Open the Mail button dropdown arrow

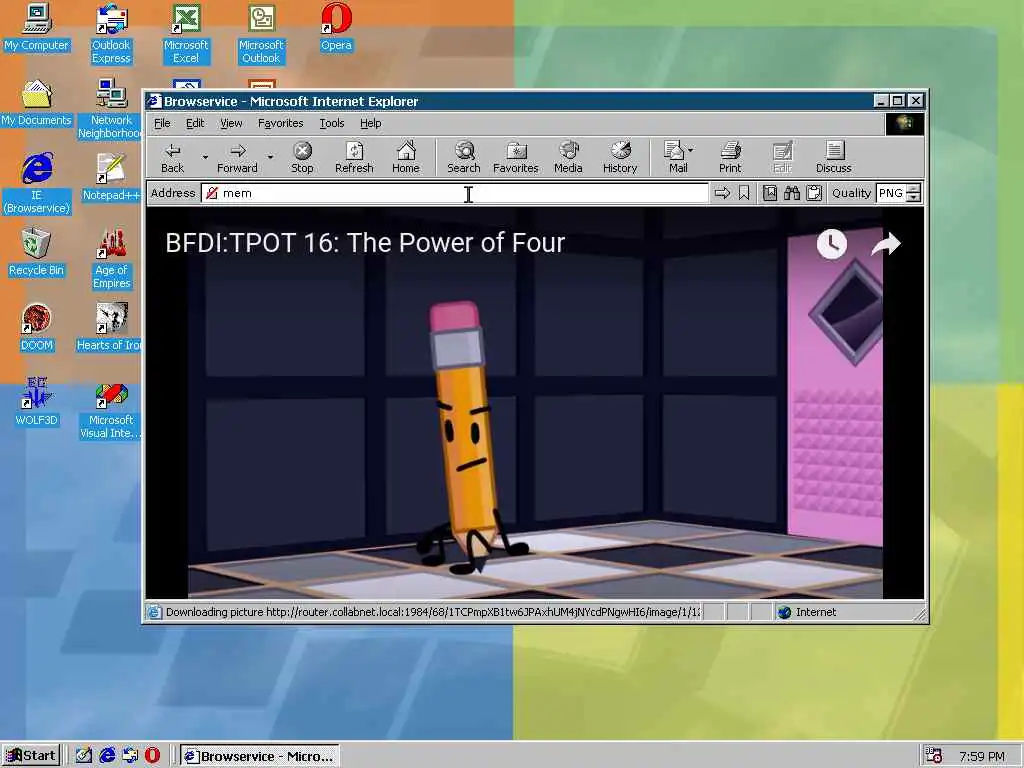coord(691,150)
